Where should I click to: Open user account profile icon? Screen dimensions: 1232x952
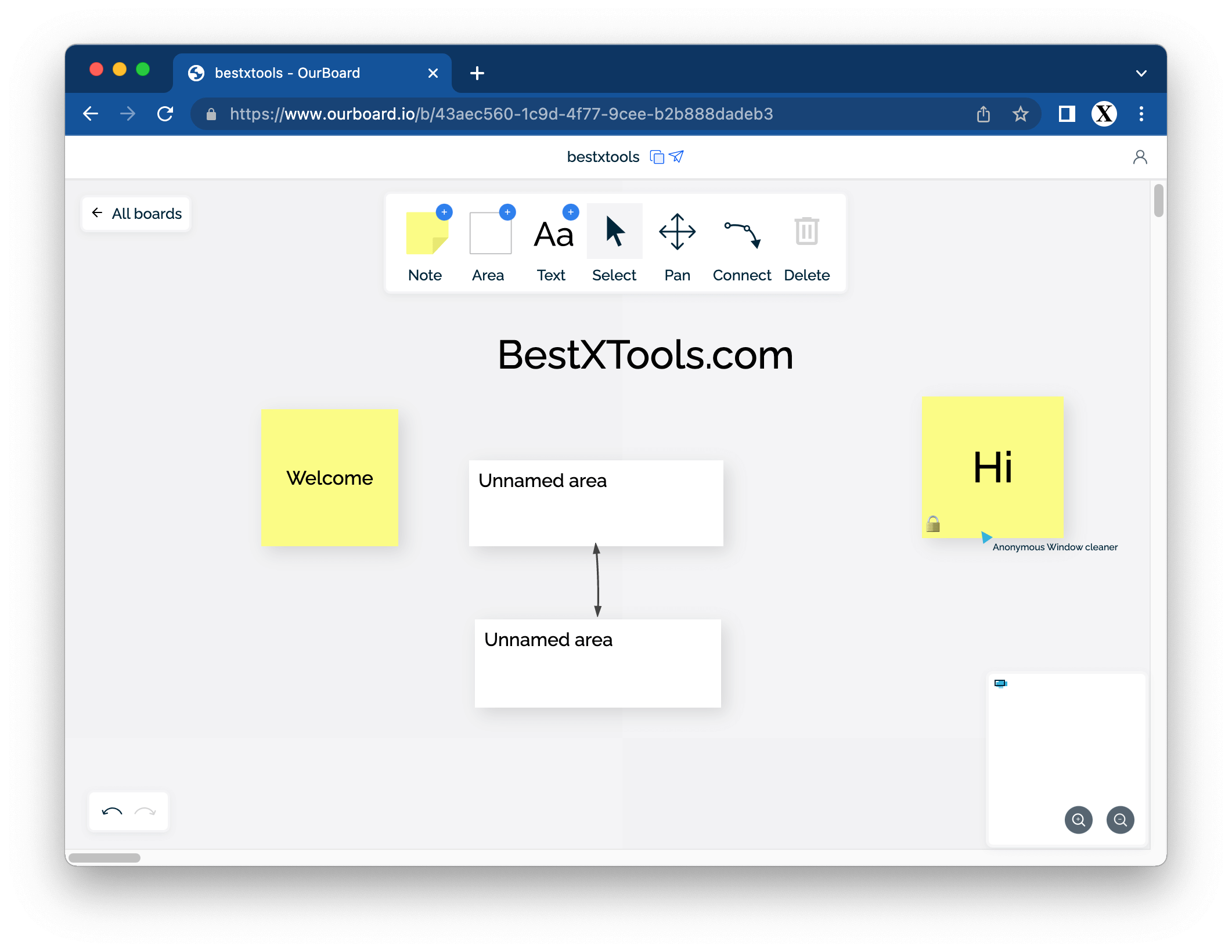pos(1140,157)
